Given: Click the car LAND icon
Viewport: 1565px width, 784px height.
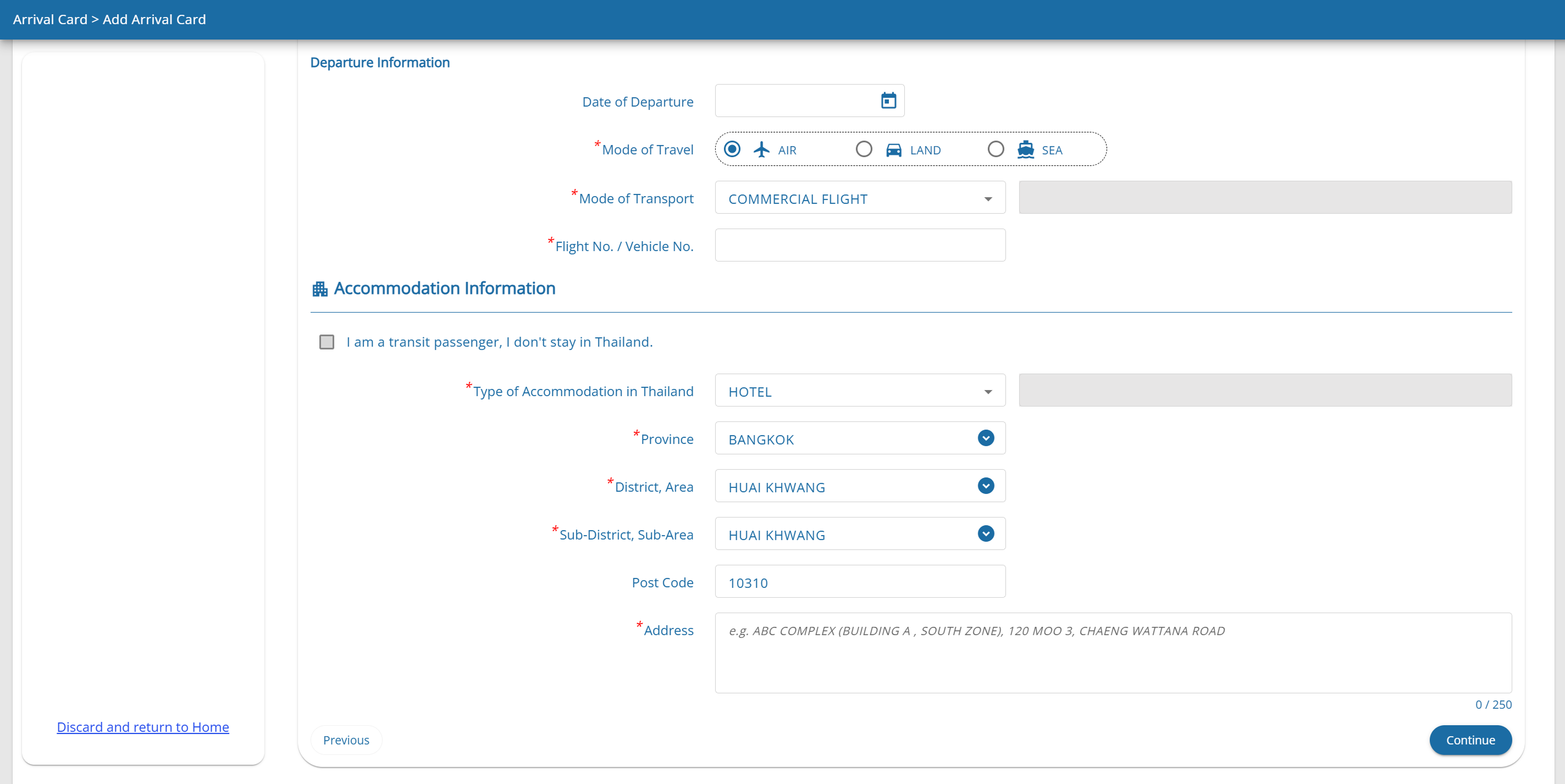Looking at the screenshot, I should point(893,149).
